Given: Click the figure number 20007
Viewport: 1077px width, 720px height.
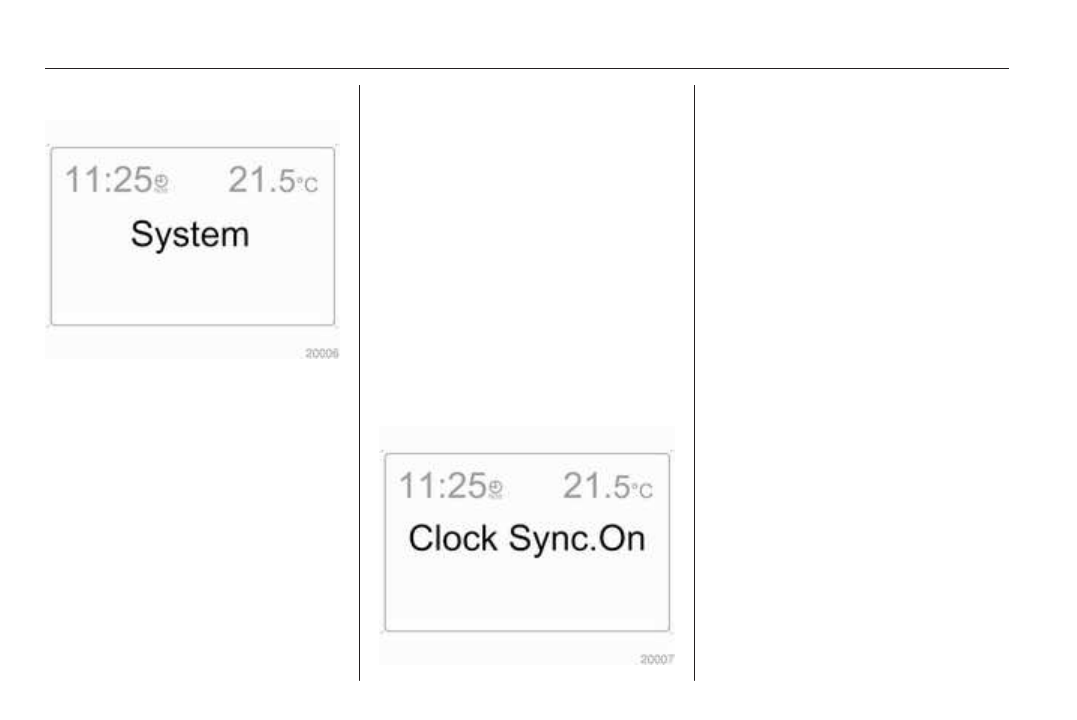Looking at the screenshot, I should tap(657, 659).
